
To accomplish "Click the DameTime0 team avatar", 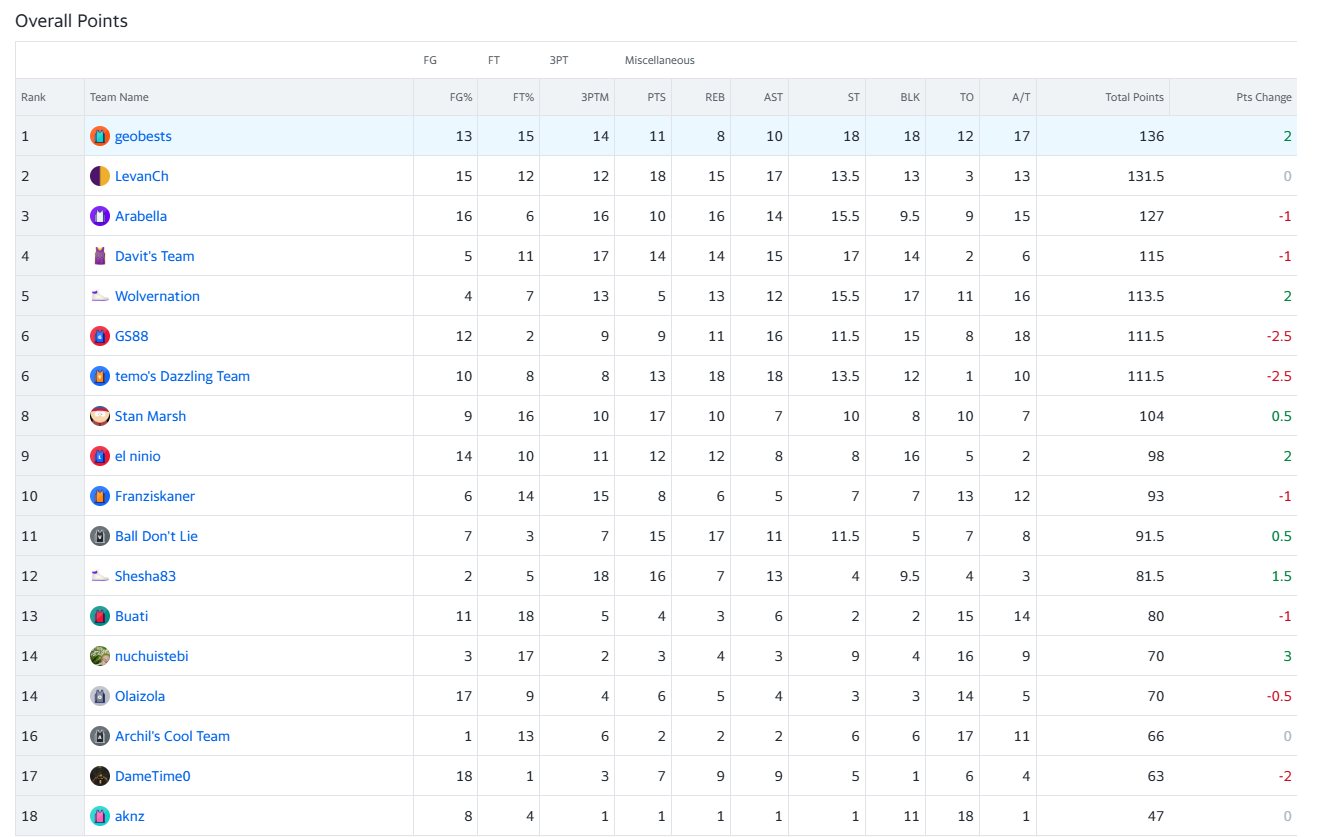I will coord(99,776).
